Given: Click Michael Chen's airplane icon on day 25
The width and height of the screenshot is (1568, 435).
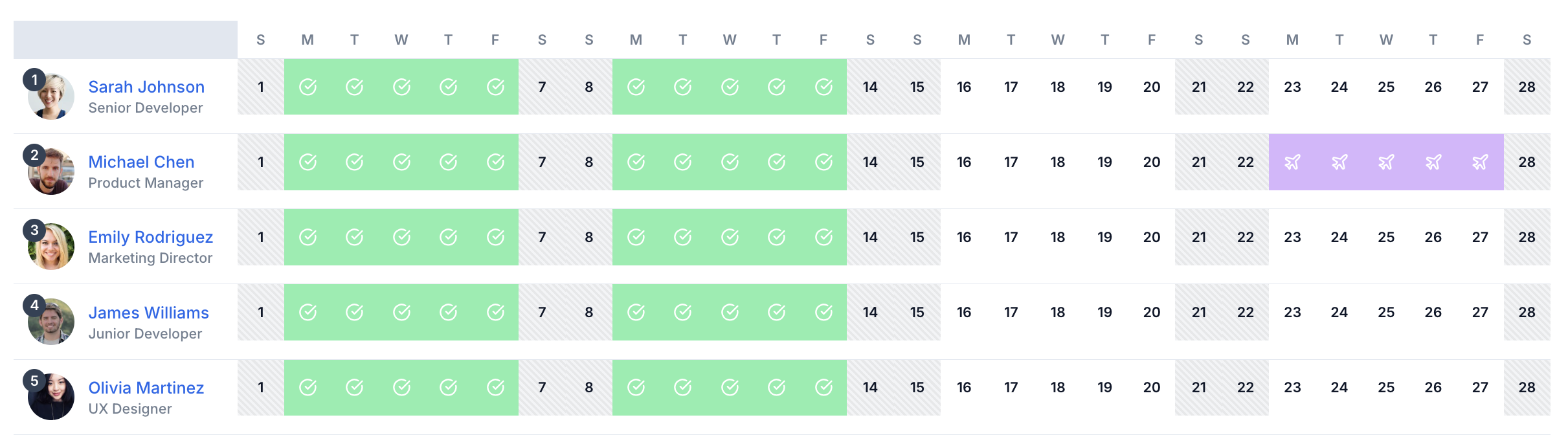Looking at the screenshot, I should (x=1386, y=162).
